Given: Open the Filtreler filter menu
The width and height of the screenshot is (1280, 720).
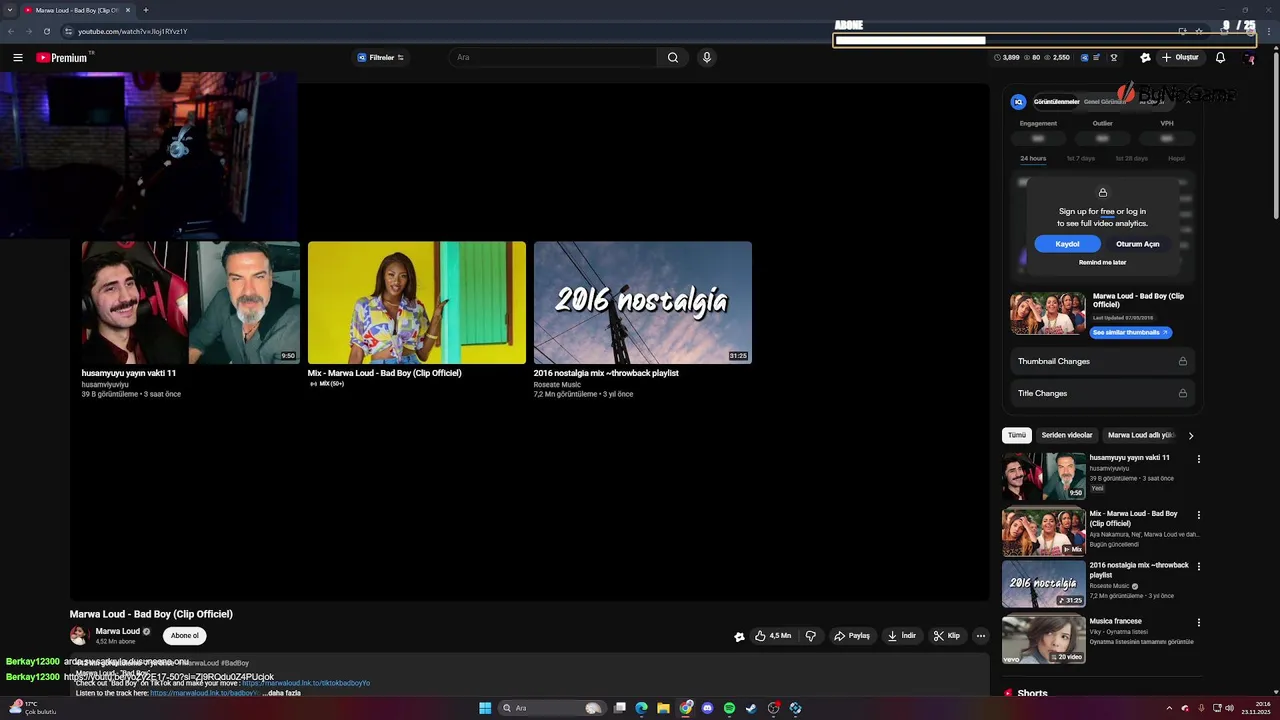Looking at the screenshot, I should click(381, 58).
